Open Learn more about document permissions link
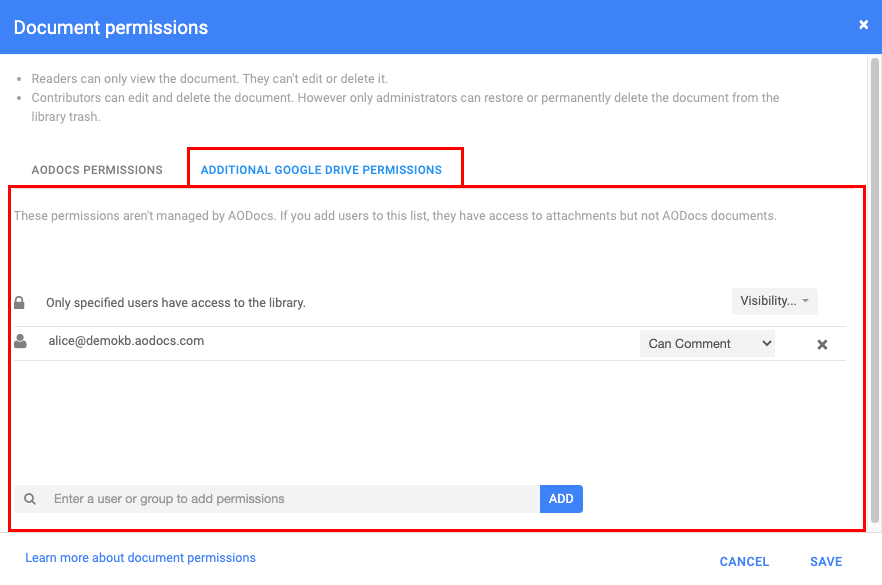This screenshot has height=585, width=882. [x=140, y=557]
